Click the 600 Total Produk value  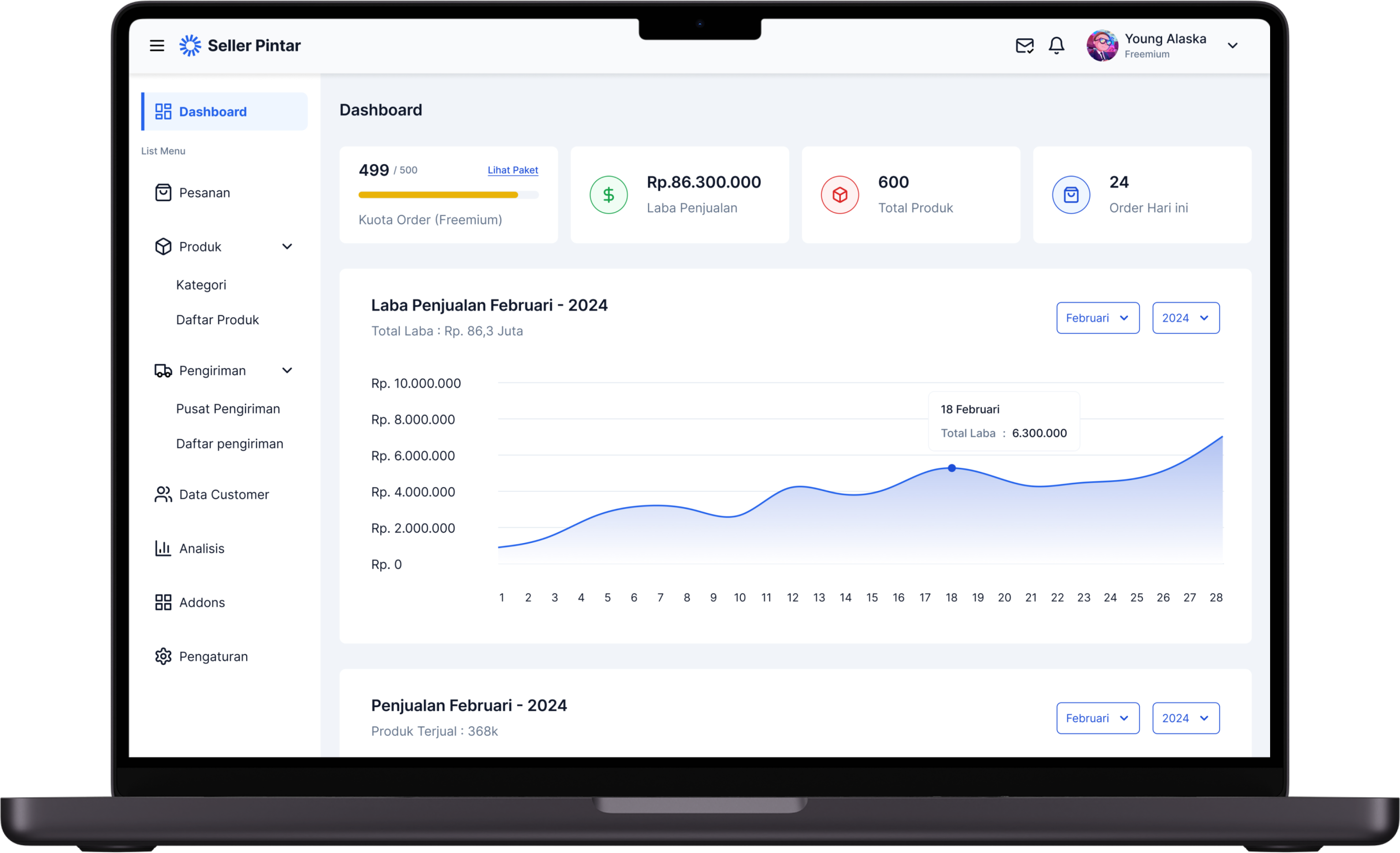pyautogui.click(x=893, y=182)
